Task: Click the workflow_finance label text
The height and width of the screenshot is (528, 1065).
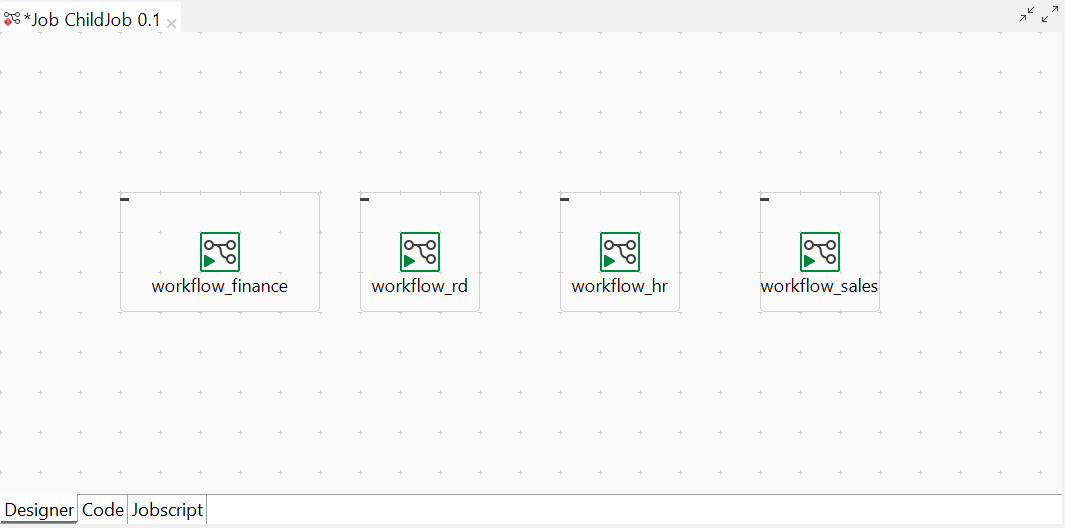Action: [220, 286]
